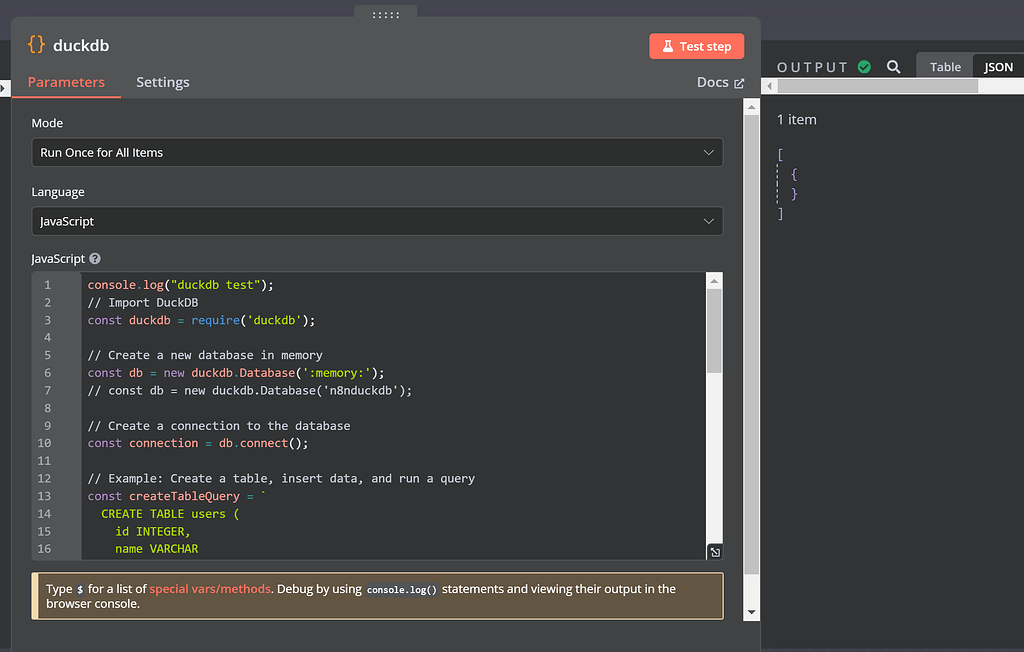Screen dimensions: 1024x652
Task: Click the orange braces icon next to duckdb
Action: pos(36,44)
